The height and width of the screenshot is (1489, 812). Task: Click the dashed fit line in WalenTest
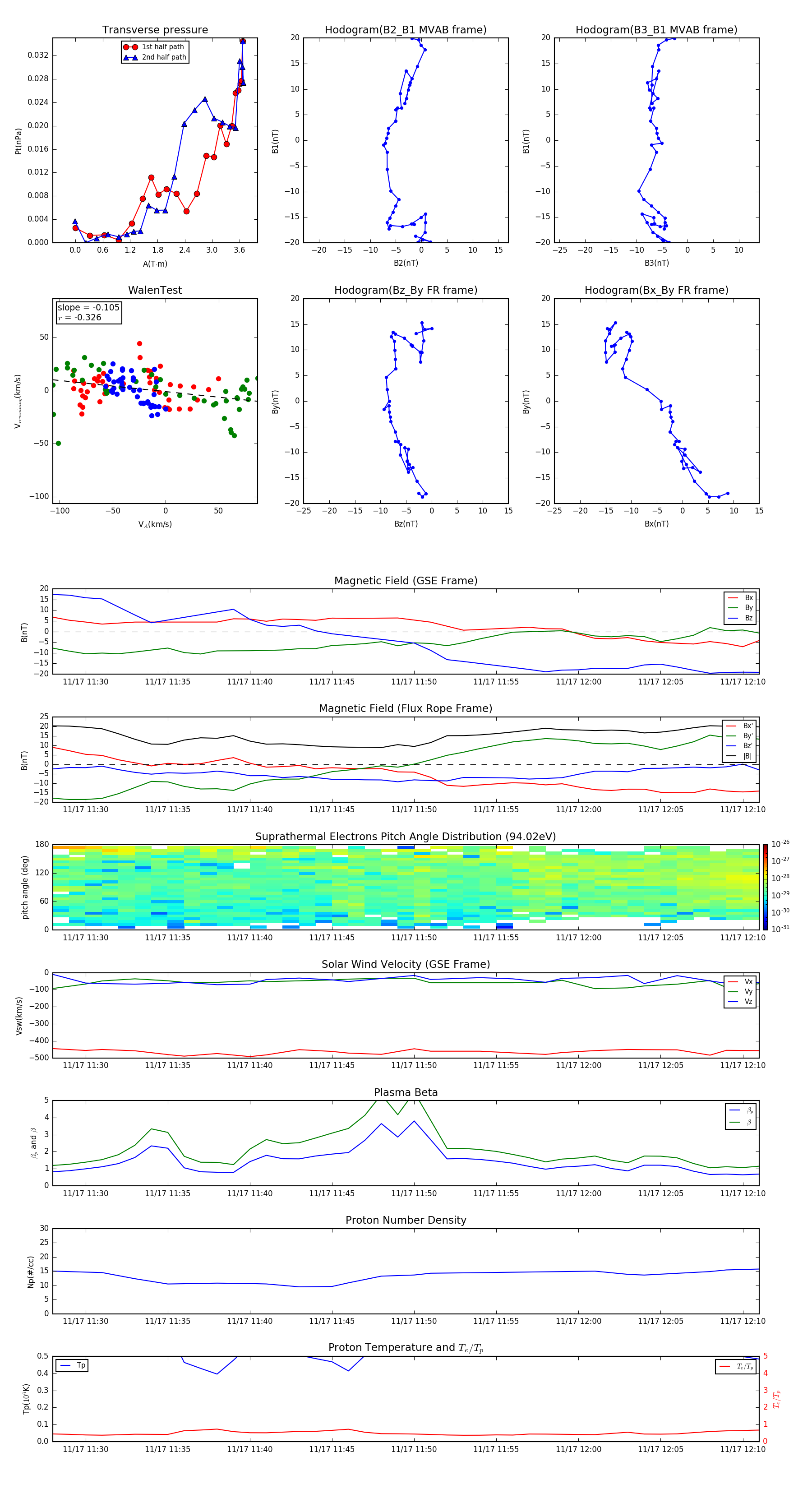155,390
